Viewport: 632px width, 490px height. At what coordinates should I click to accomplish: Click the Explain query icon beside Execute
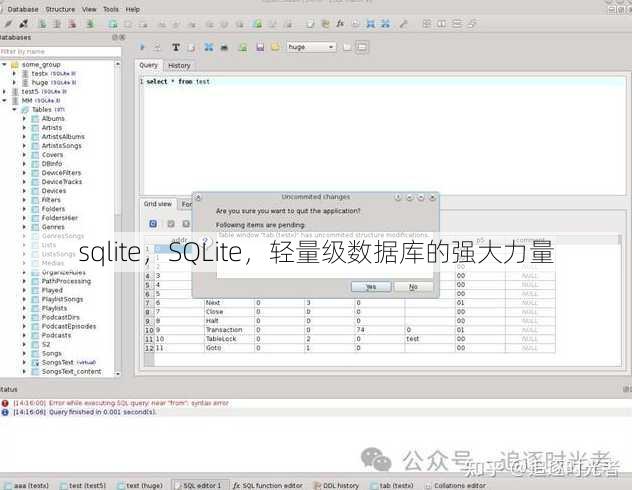[157, 47]
